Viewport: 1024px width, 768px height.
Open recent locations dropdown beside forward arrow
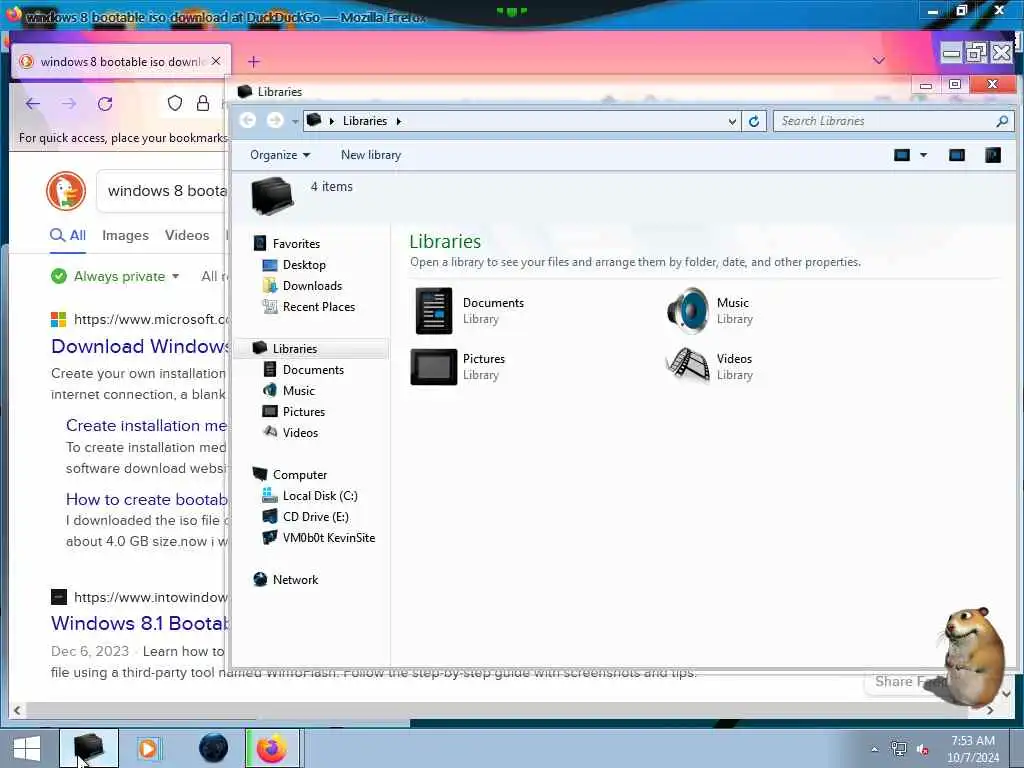click(x=295, y=121)
